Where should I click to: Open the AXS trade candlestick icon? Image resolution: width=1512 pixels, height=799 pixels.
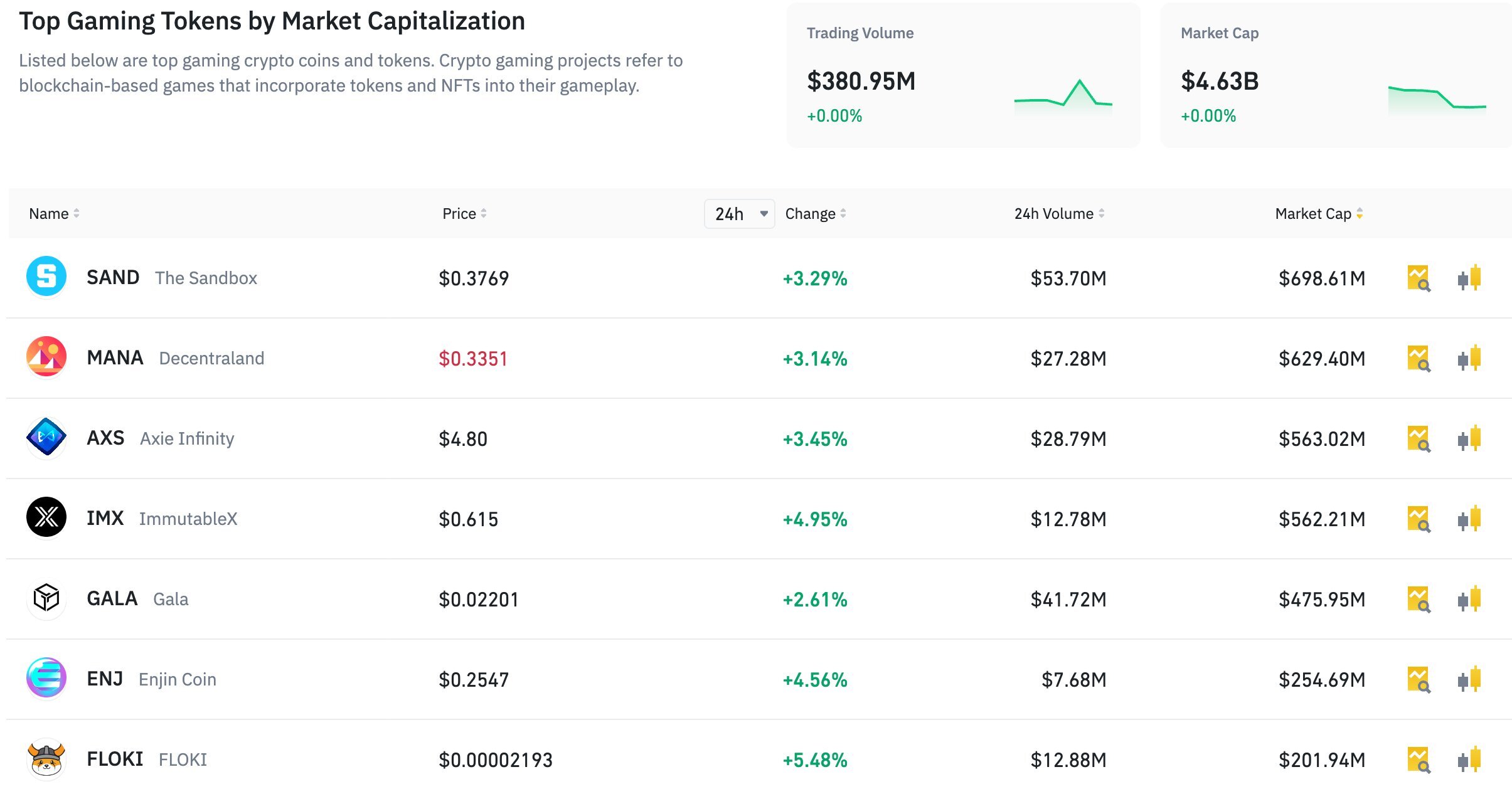tap(1469, 438)
